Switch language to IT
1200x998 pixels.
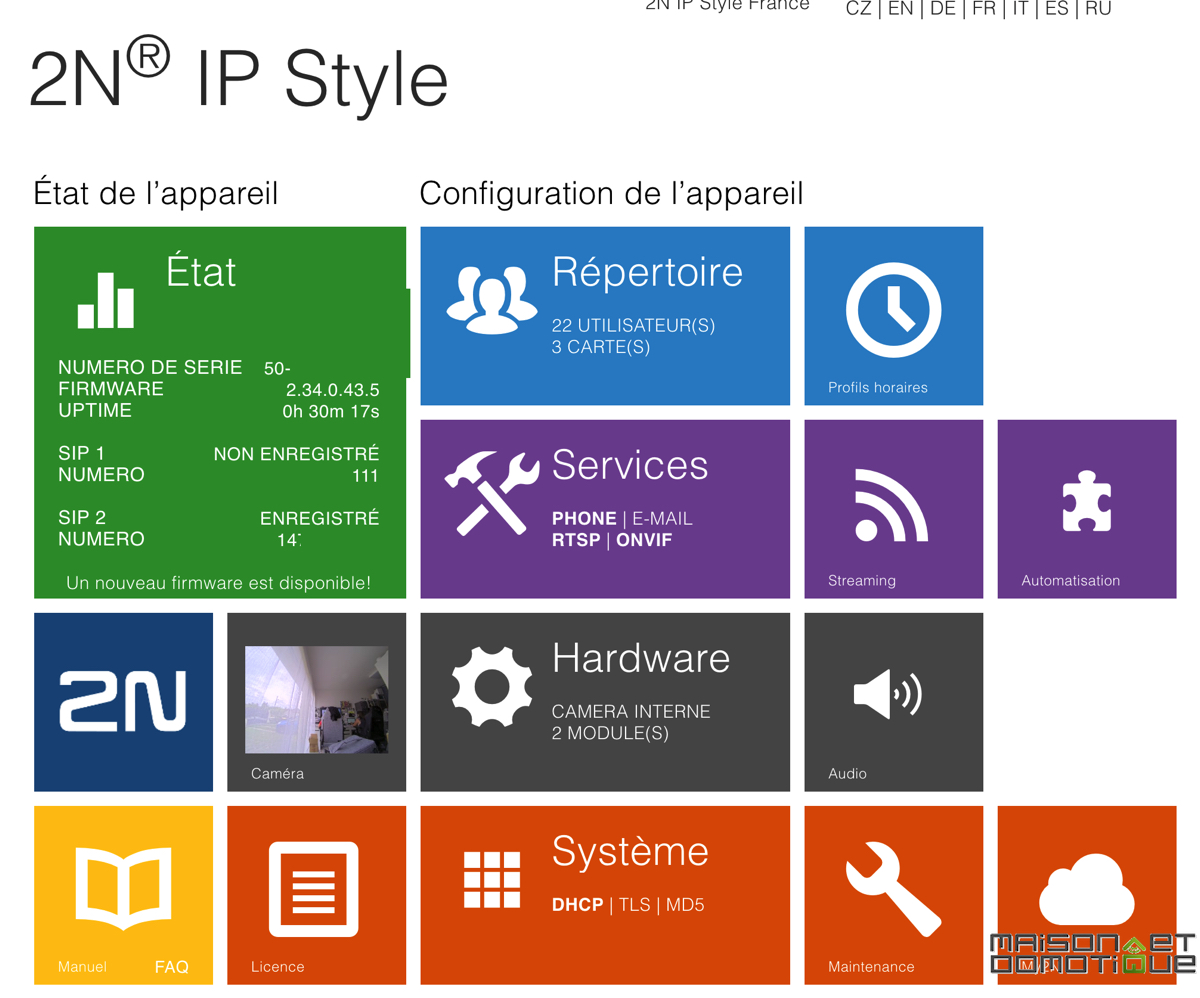[1020, 9]
